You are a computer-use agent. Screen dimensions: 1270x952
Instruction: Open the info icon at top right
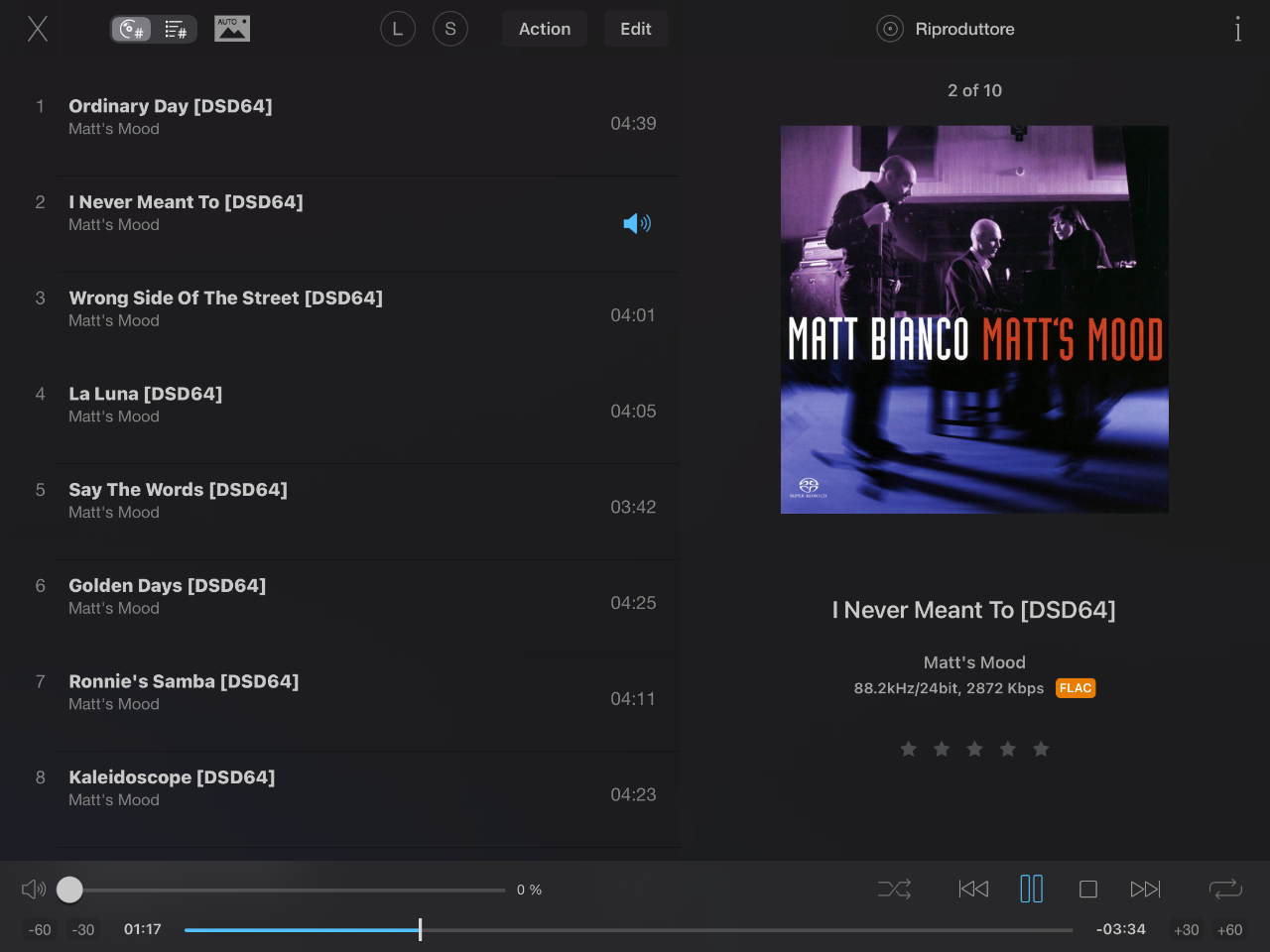tap(1237, 29)
